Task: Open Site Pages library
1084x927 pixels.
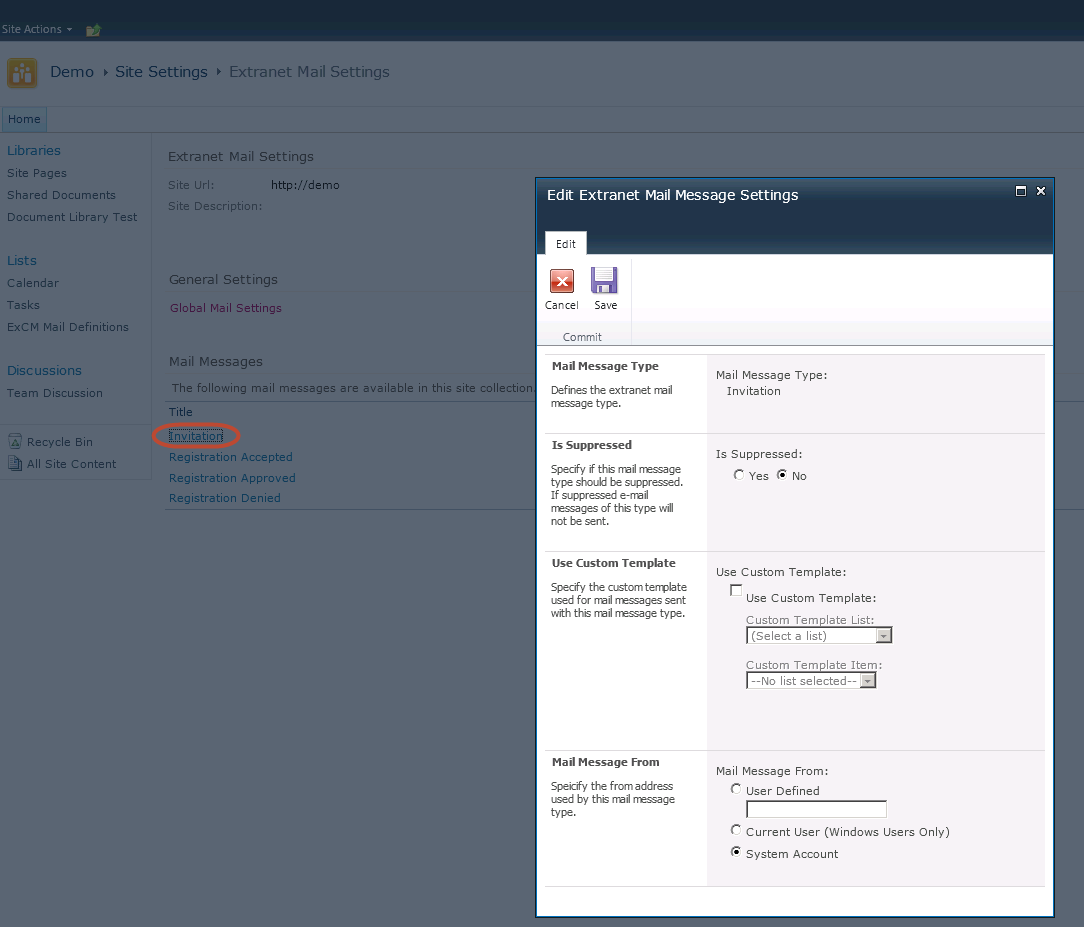Action: 37,173
